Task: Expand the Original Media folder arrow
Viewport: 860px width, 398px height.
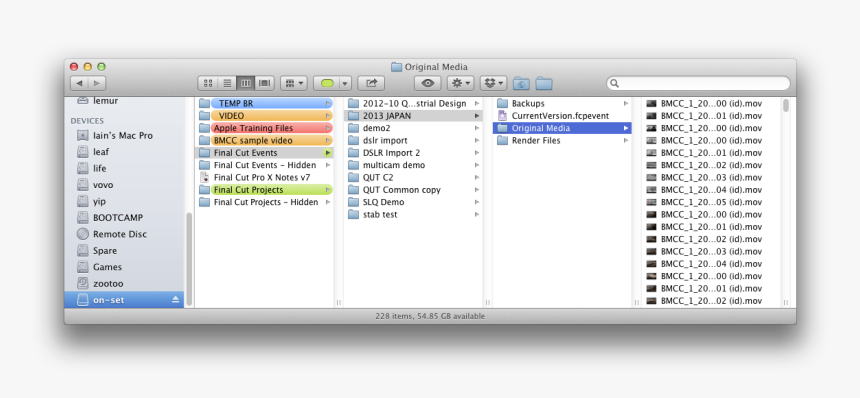Action: click(626, 128)
